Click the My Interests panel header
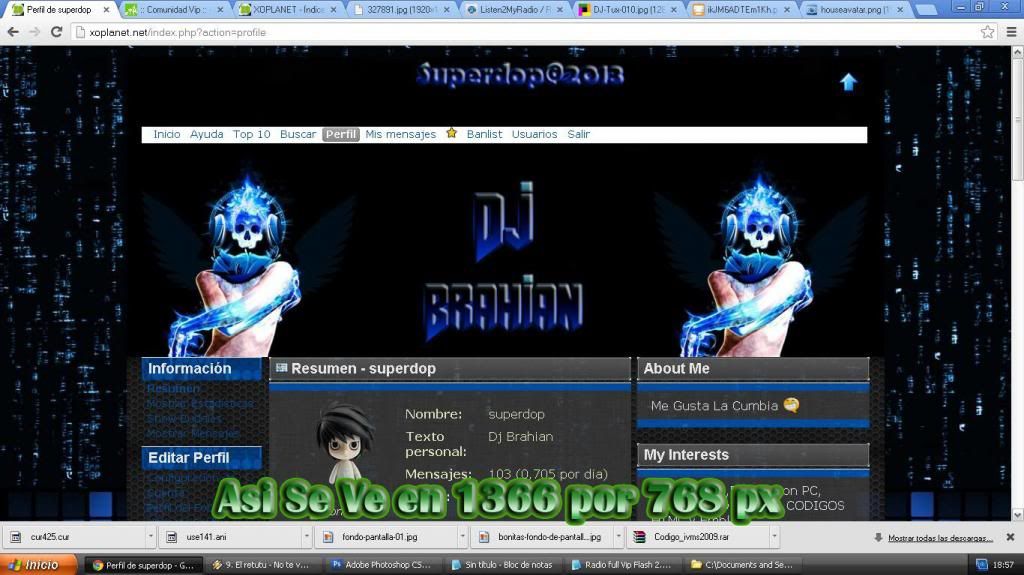This screenshot has width=1024, height=575. [753, 455]
